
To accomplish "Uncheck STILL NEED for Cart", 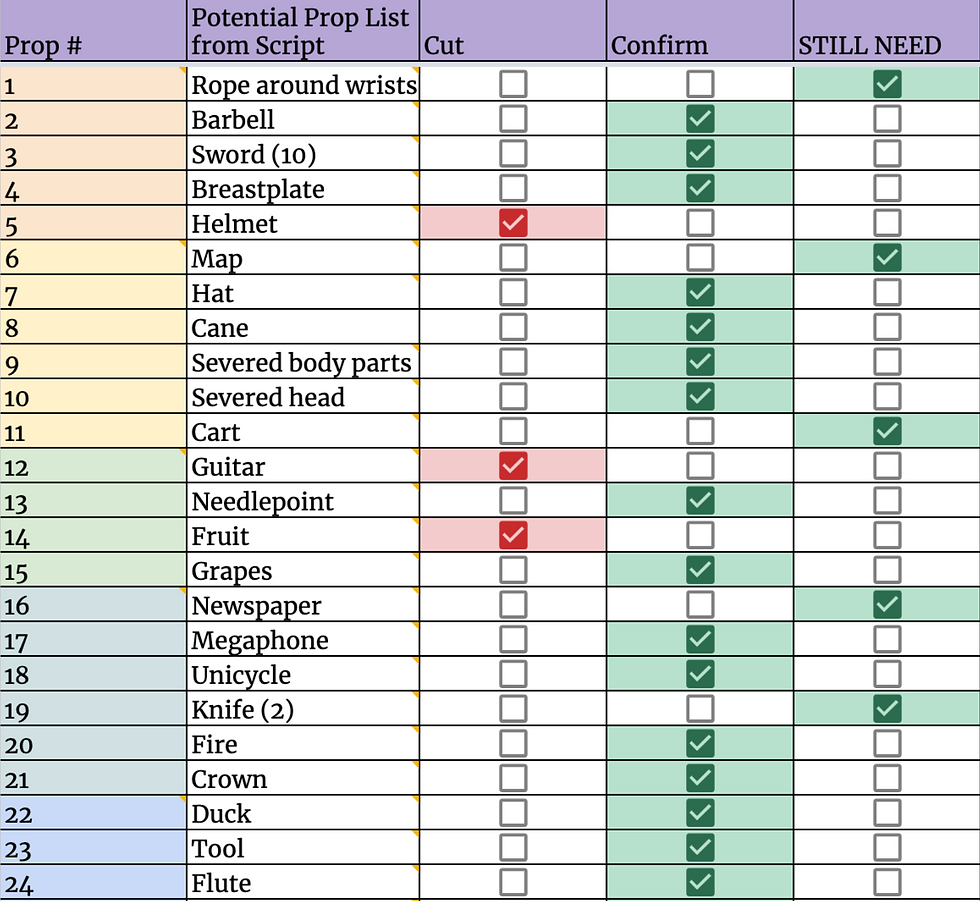I will click(x=887, y=431).
